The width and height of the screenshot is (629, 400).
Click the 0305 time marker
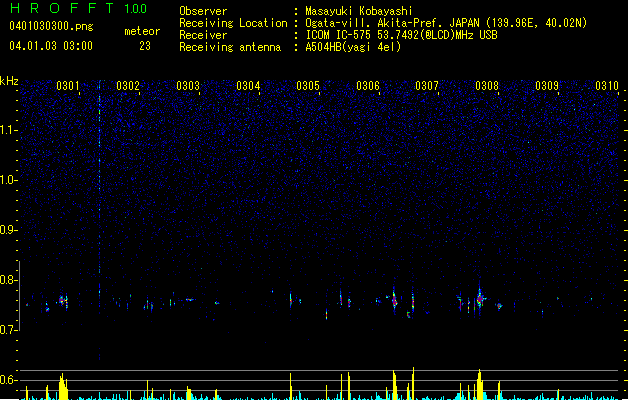pos(308,86)
